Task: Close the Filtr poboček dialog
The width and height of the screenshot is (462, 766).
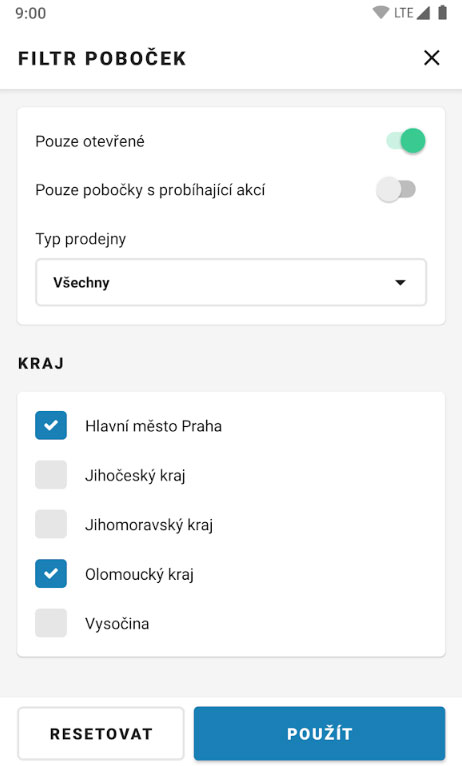Action: [432, 58]
